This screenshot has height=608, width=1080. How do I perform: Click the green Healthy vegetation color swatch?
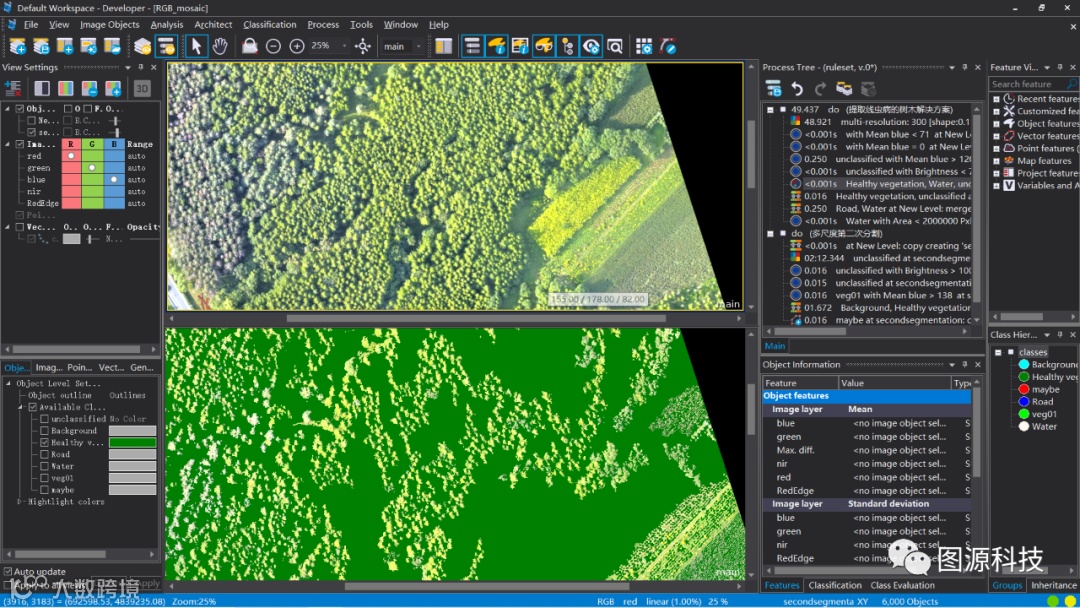tap(132, 443)
